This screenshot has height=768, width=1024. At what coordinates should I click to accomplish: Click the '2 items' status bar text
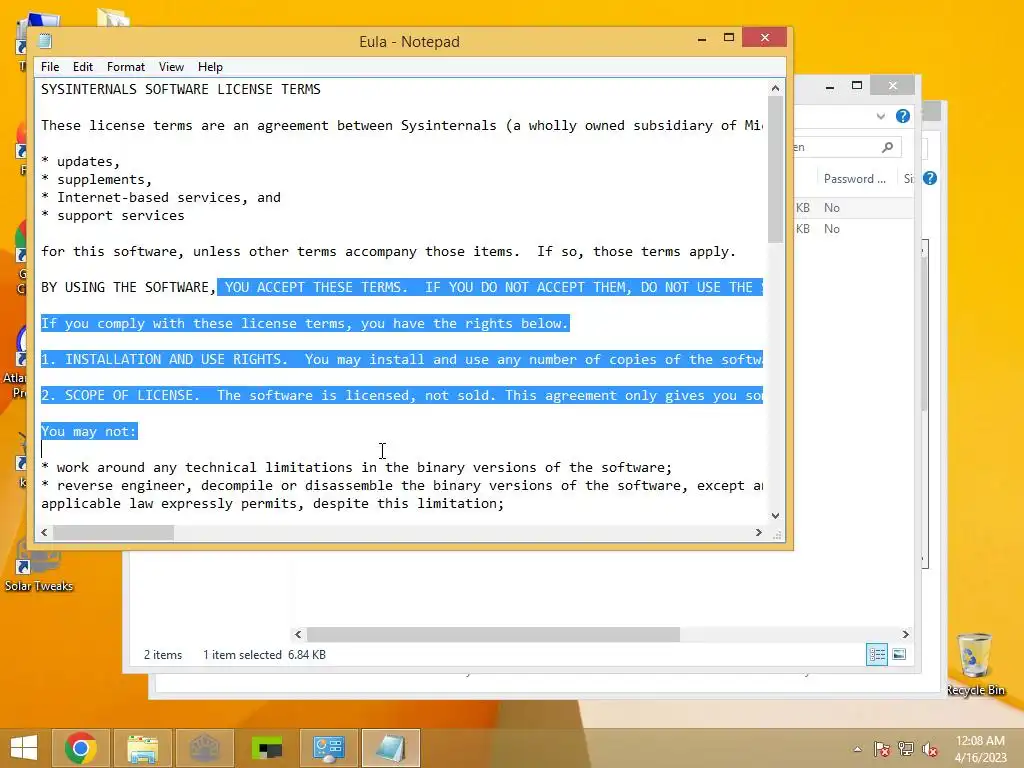[x=163, y=654]
